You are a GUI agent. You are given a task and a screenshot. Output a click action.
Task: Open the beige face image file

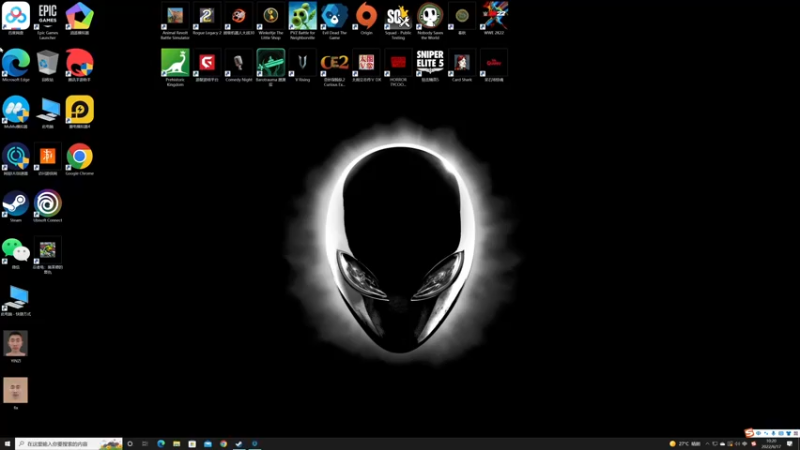point(16,393)
